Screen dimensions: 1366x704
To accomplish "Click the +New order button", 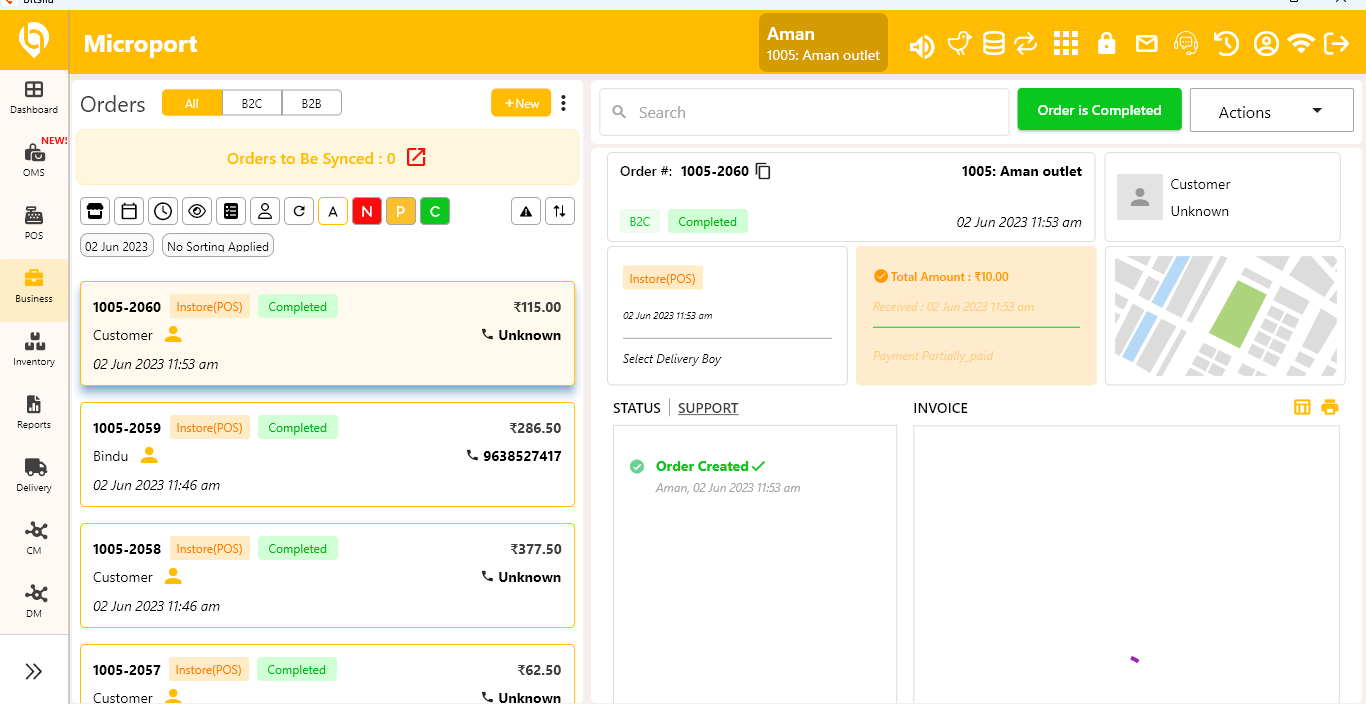I will click(x=521, y=103).
